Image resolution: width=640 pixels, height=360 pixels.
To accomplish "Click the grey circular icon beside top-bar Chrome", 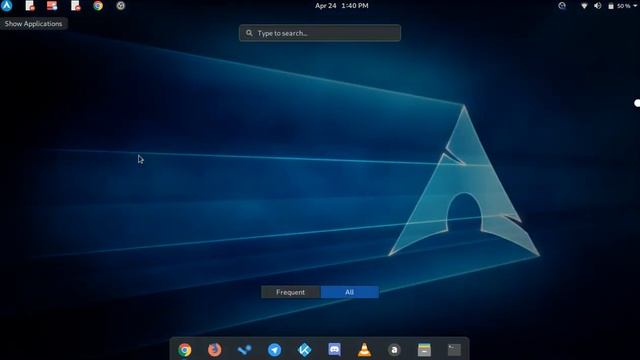I will [120, 6].
